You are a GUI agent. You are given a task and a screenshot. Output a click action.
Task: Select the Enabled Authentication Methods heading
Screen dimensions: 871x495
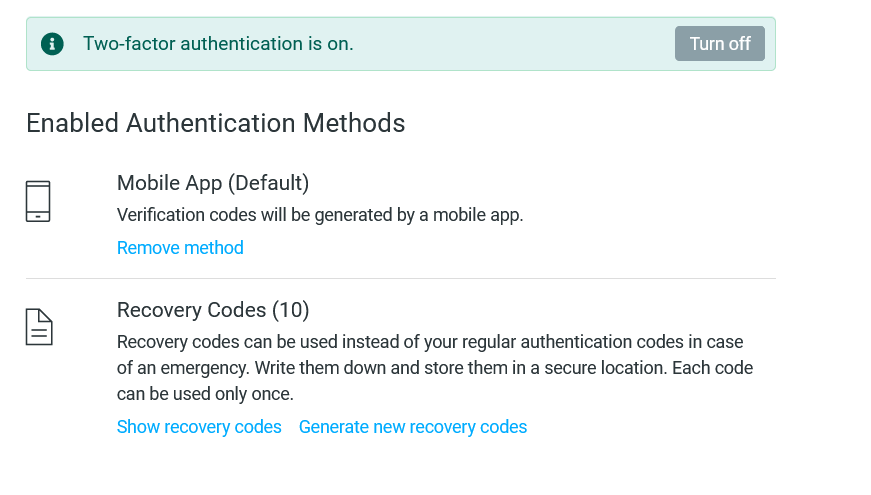[215, 124]
